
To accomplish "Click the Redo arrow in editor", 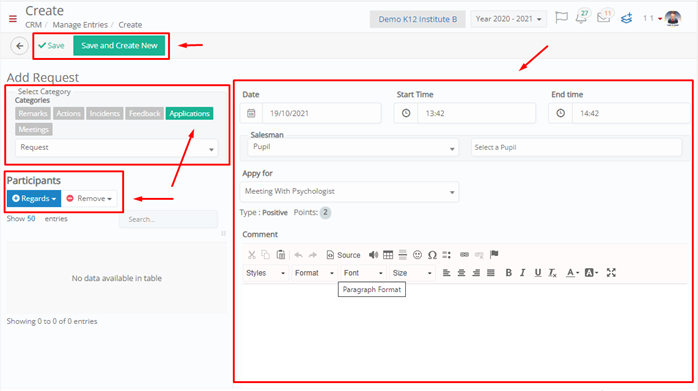I will pos(312,255).
